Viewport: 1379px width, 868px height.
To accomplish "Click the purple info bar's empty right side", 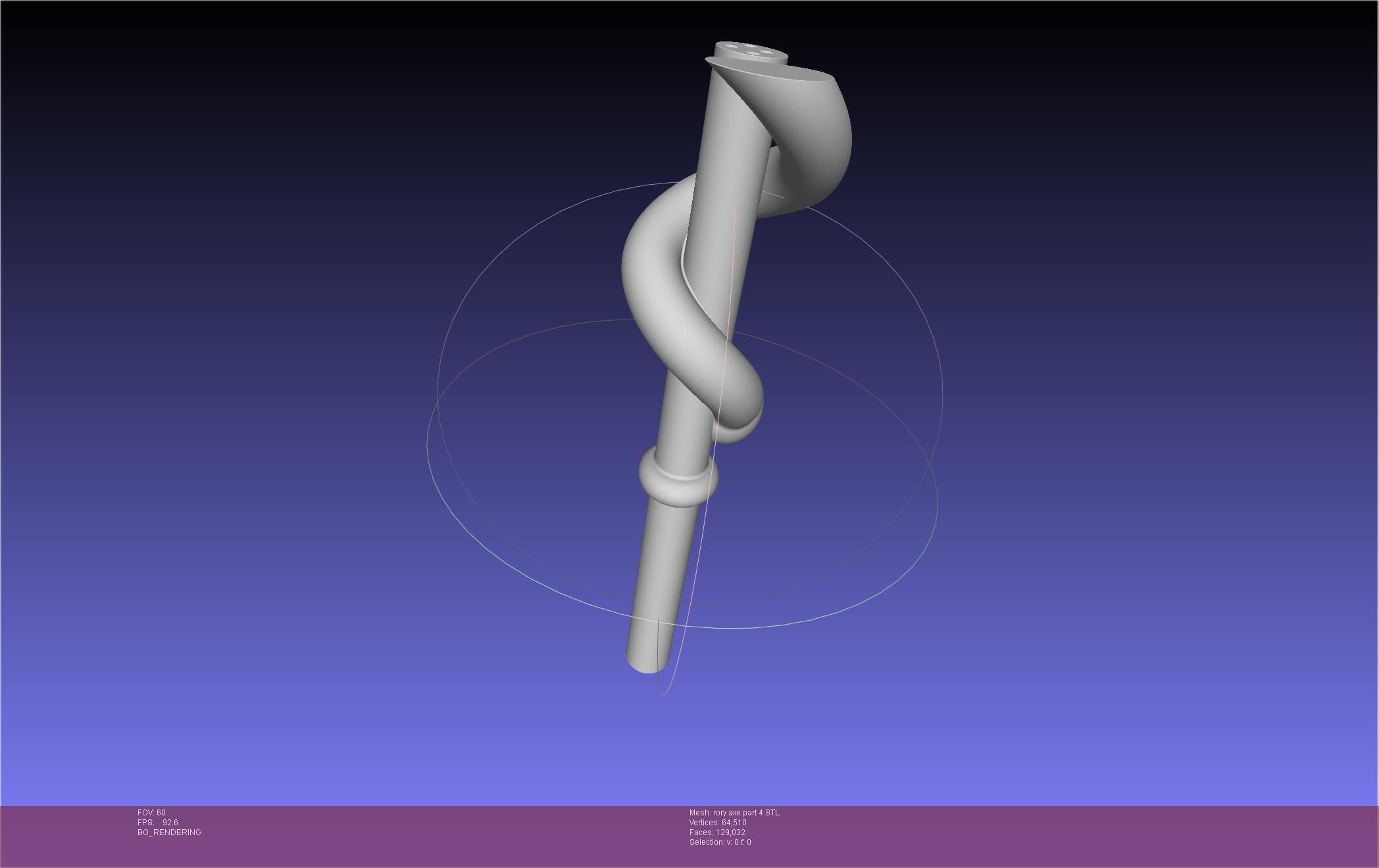I will (x=1118, y=835).
